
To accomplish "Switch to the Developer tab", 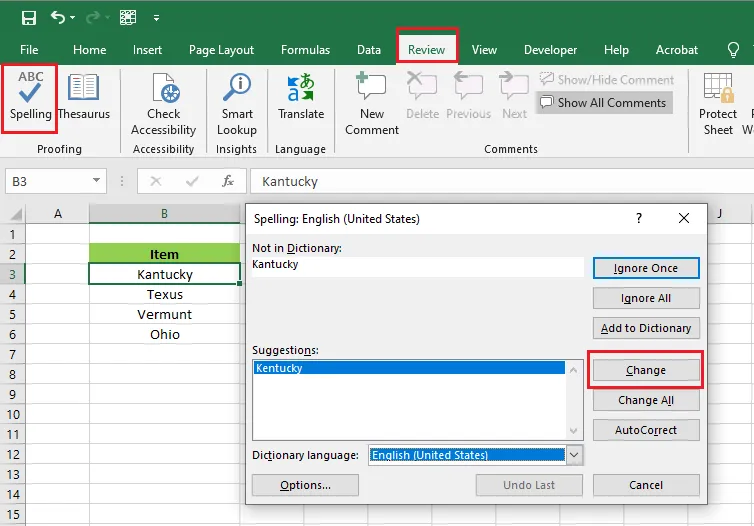I will (550, 50).
